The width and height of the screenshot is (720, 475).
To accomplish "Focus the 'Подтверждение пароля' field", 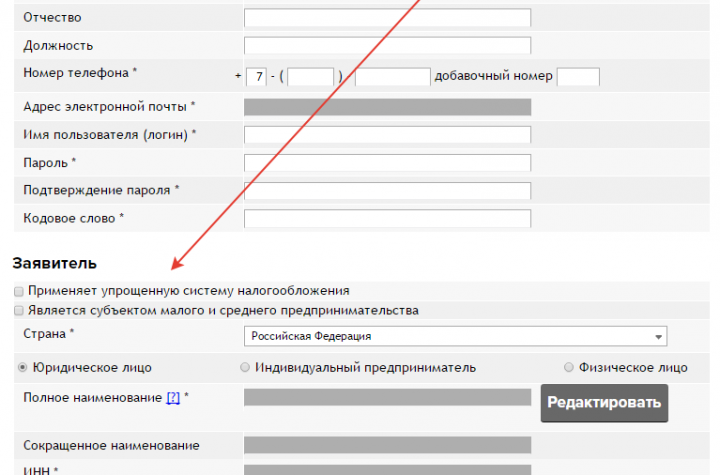I will pos(387,190).
